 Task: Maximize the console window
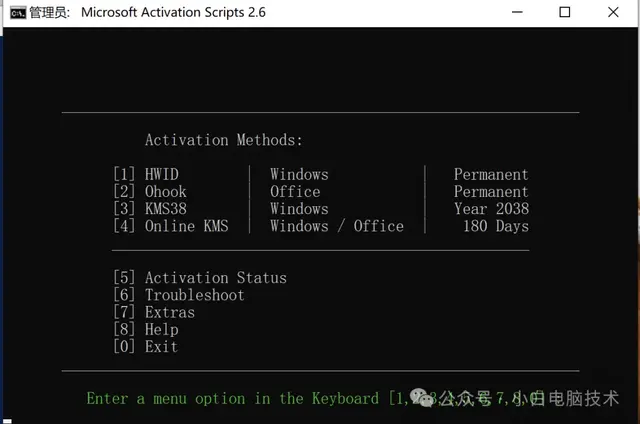coord(564,13)
